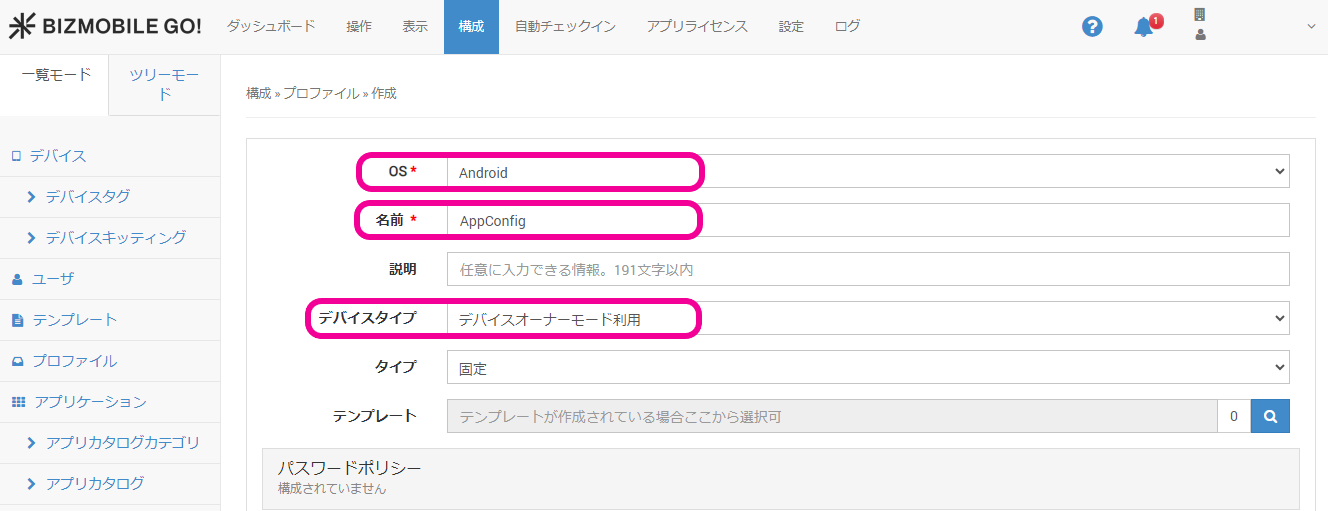This screenshot has width=1328, height=511.
Task: Expand the account menu chevron
Action: pyautogui.click(x=1311, y=27)
